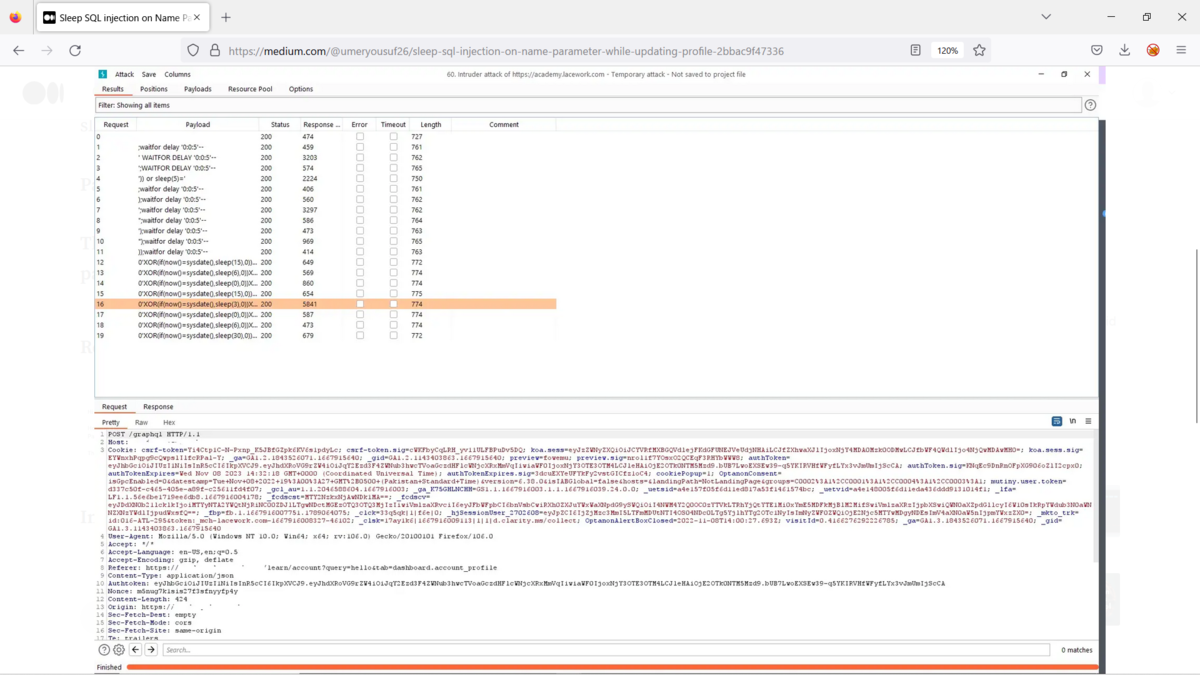The height and width of the screenshot is (675, 1200).
Task: Open the Pocket save icon
Action: 1097,50
